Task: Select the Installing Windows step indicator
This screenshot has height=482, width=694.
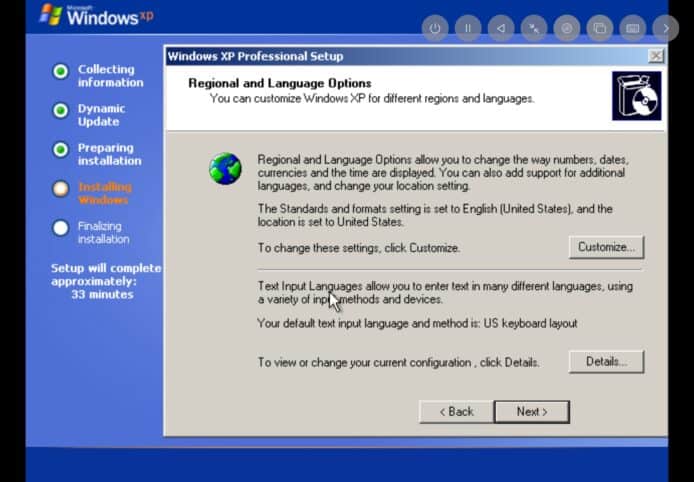Action: [x=61, y=188]
